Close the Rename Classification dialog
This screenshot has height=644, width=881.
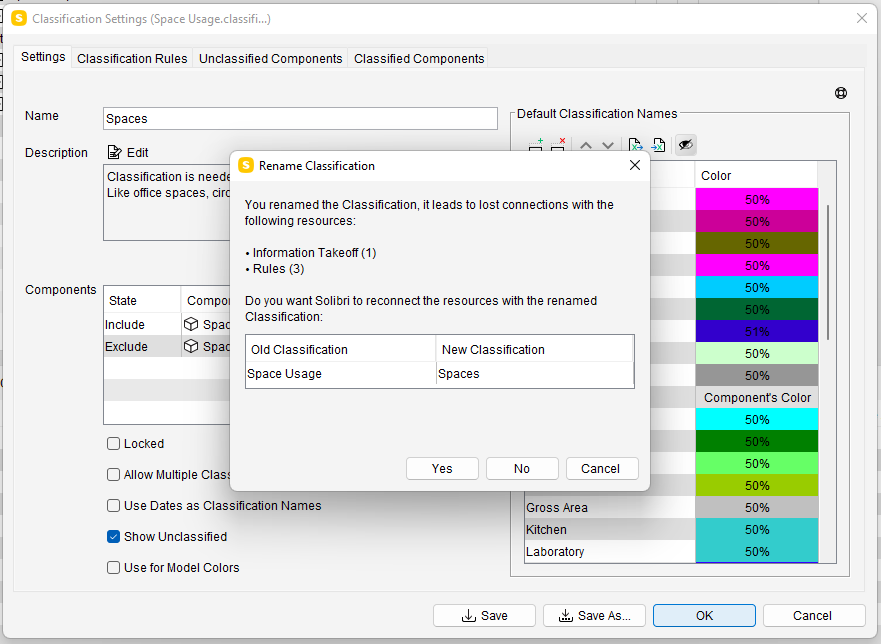click(634, 165)
